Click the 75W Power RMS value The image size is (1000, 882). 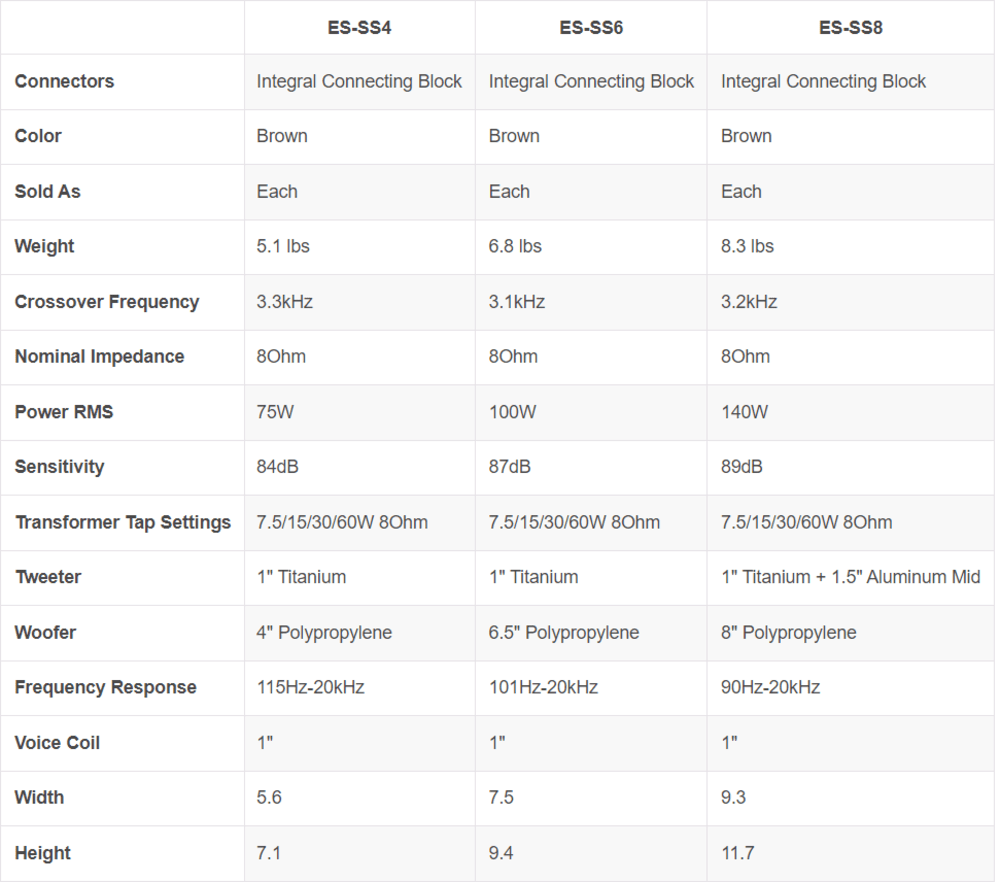click(275, 412)
